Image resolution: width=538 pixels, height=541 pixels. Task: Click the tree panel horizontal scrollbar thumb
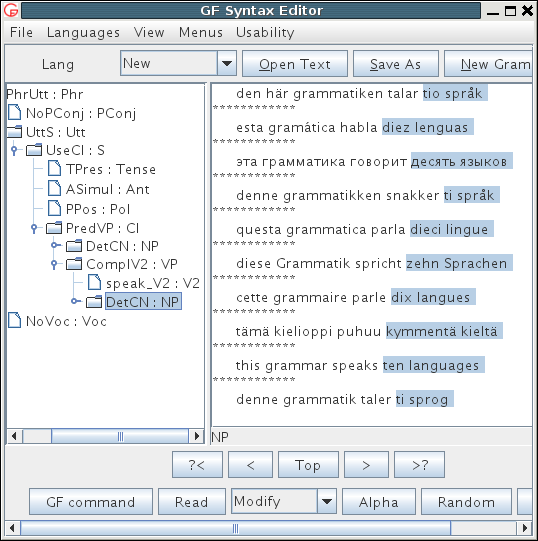point(120,436)
